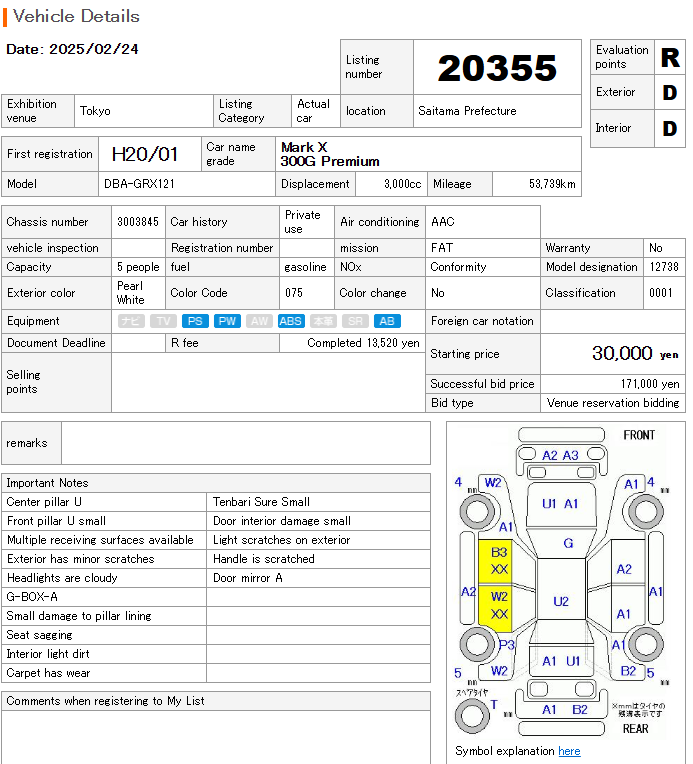The image size is (693, 764).
Task: Click the R evaluation points grade
Action: 669,57
